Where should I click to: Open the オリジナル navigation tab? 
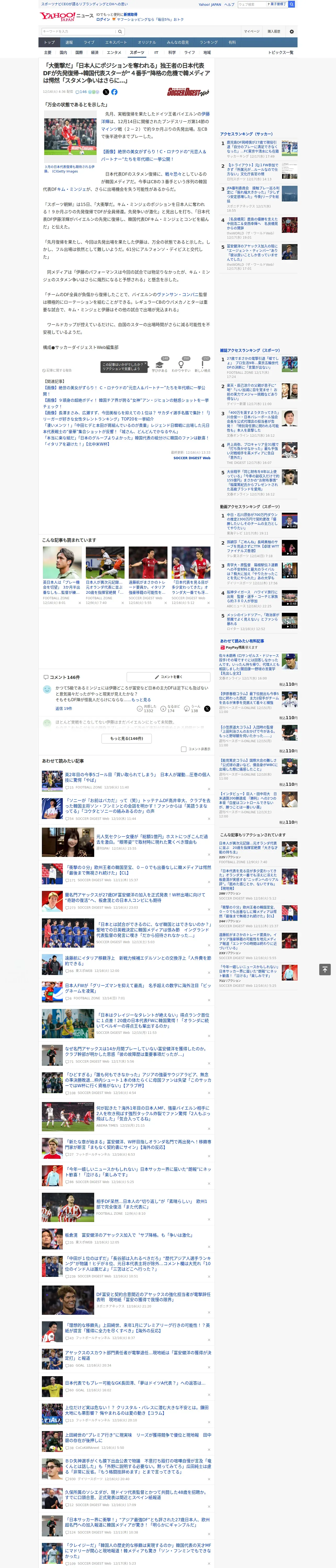(147, 43)
